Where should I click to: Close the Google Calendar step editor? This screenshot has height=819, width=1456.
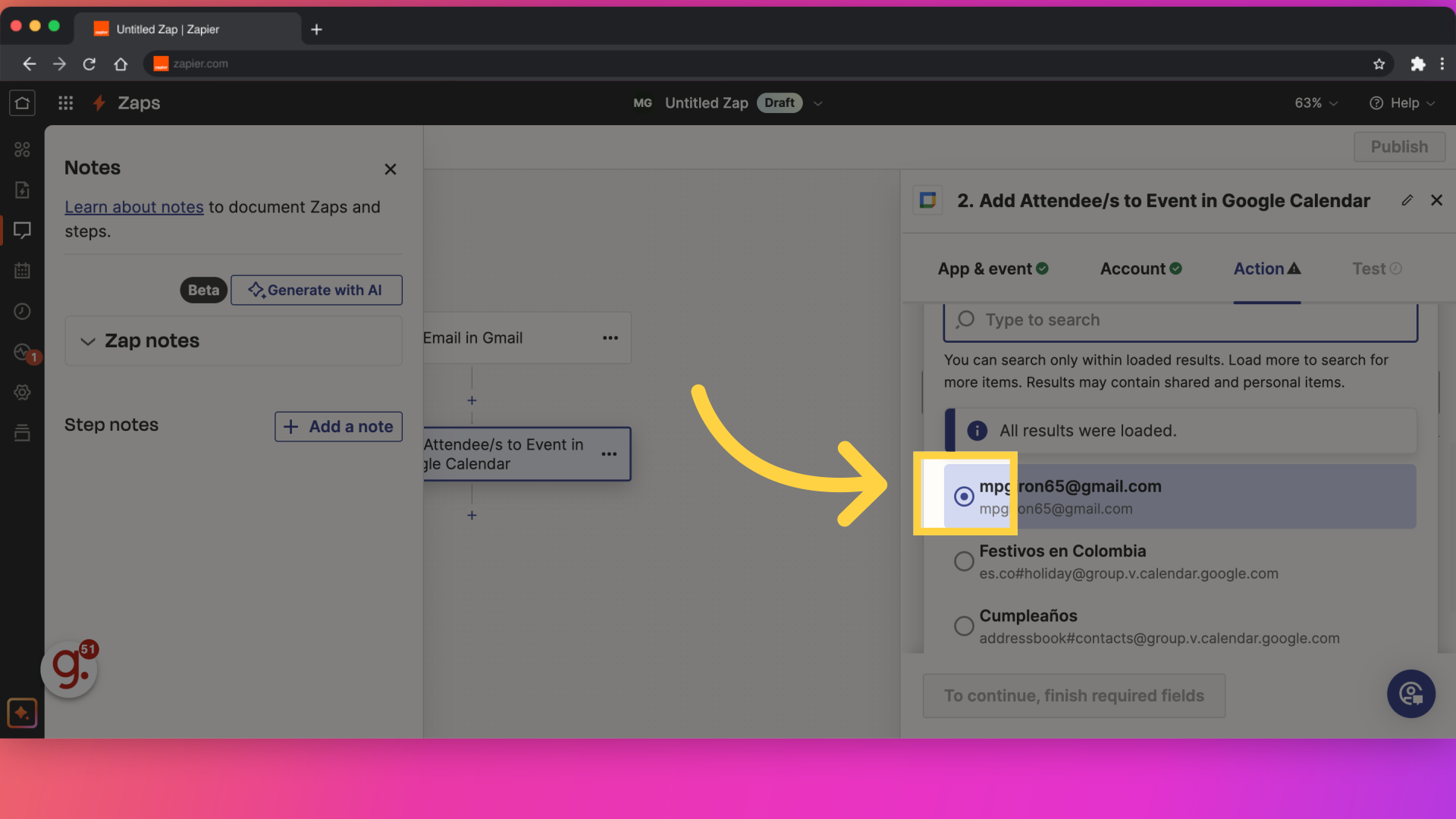tap(1436, 200)
